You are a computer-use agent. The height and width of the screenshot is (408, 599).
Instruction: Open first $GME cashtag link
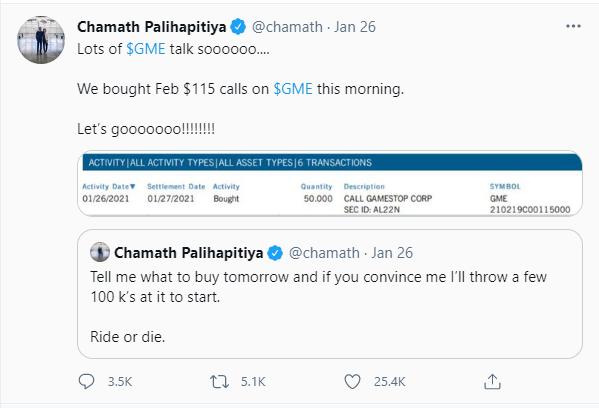[x=146, y=49]
